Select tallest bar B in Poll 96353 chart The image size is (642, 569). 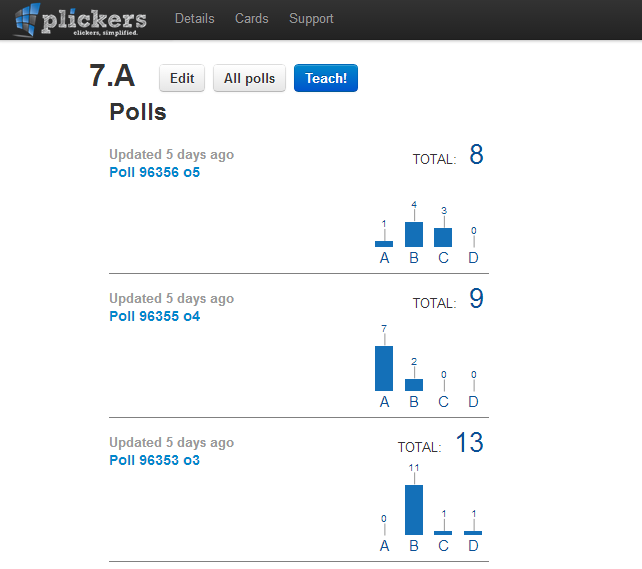(414, 510)
